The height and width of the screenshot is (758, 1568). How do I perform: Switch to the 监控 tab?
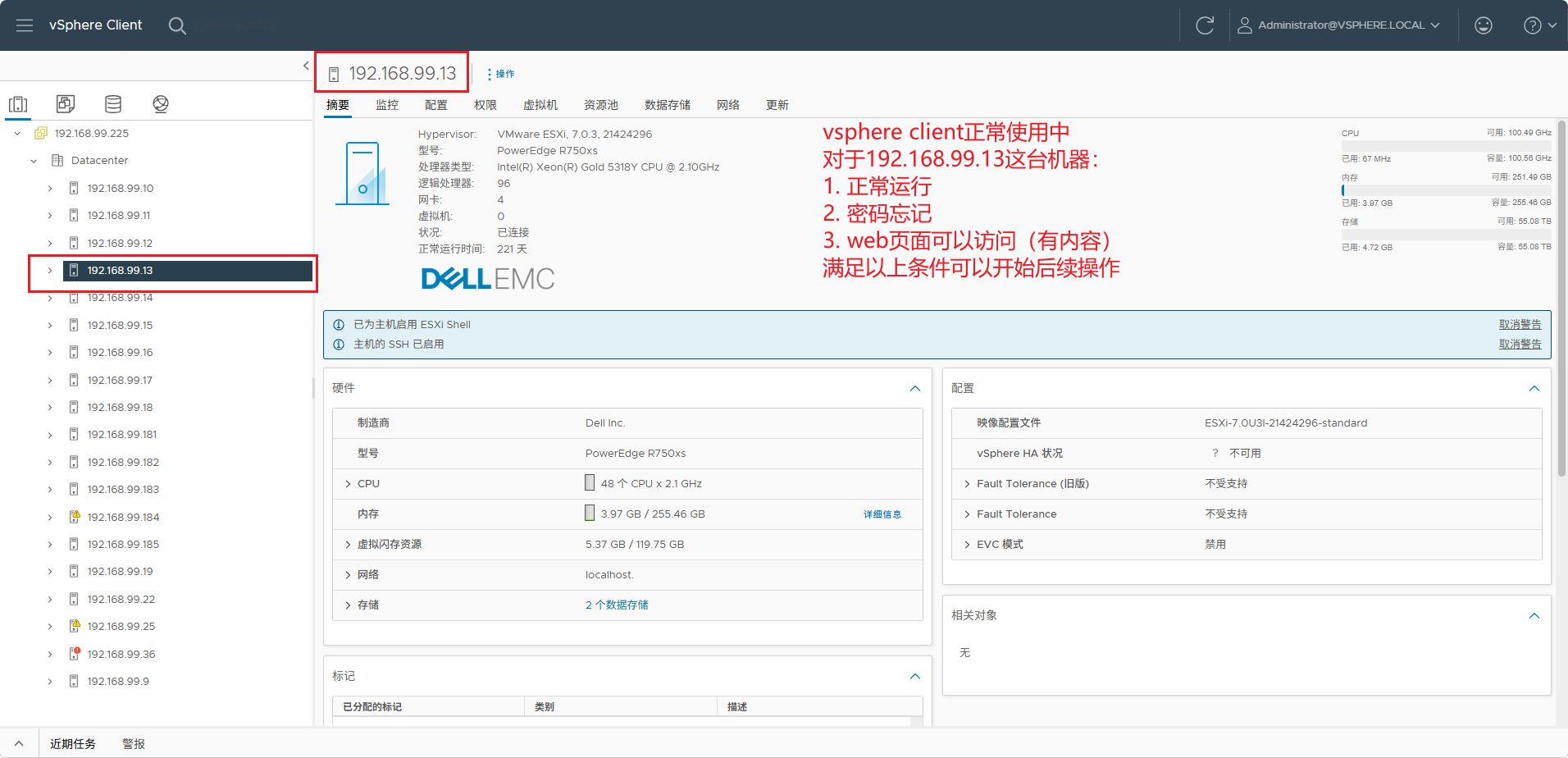387,105
